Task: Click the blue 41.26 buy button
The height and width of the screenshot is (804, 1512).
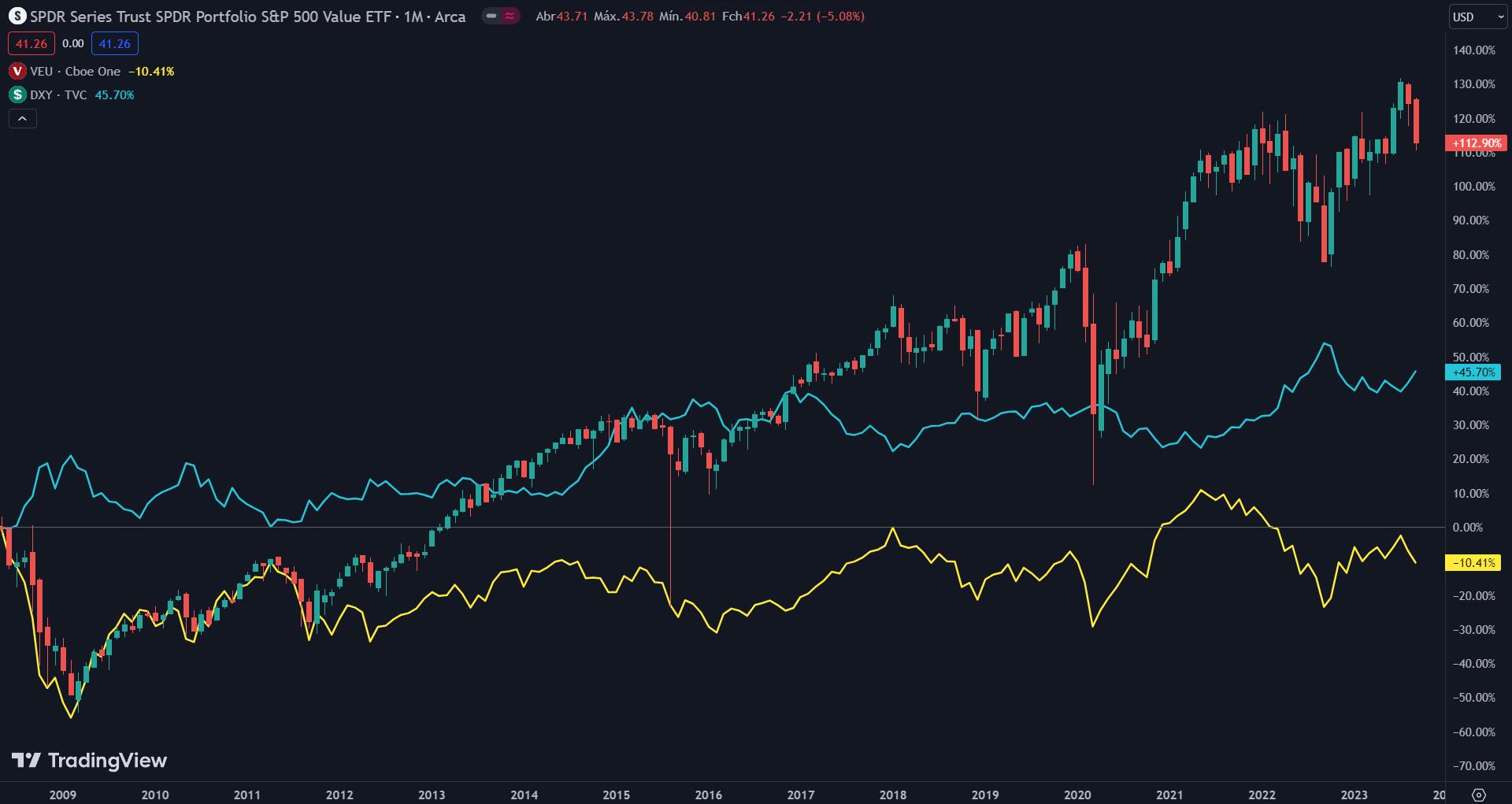Action: click(114, 44)
